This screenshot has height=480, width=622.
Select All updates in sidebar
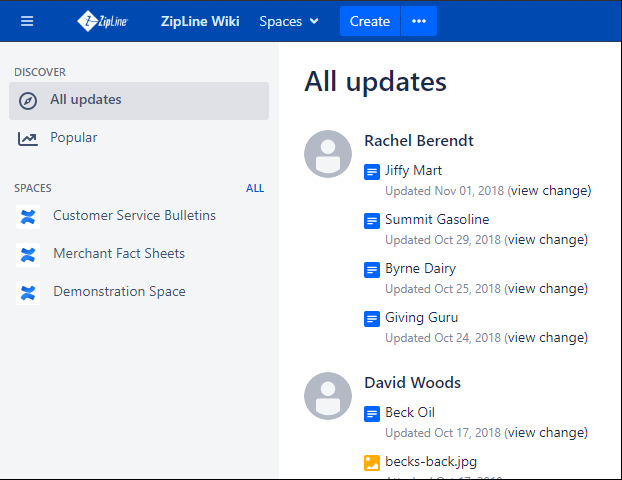(x=139, y=101)
